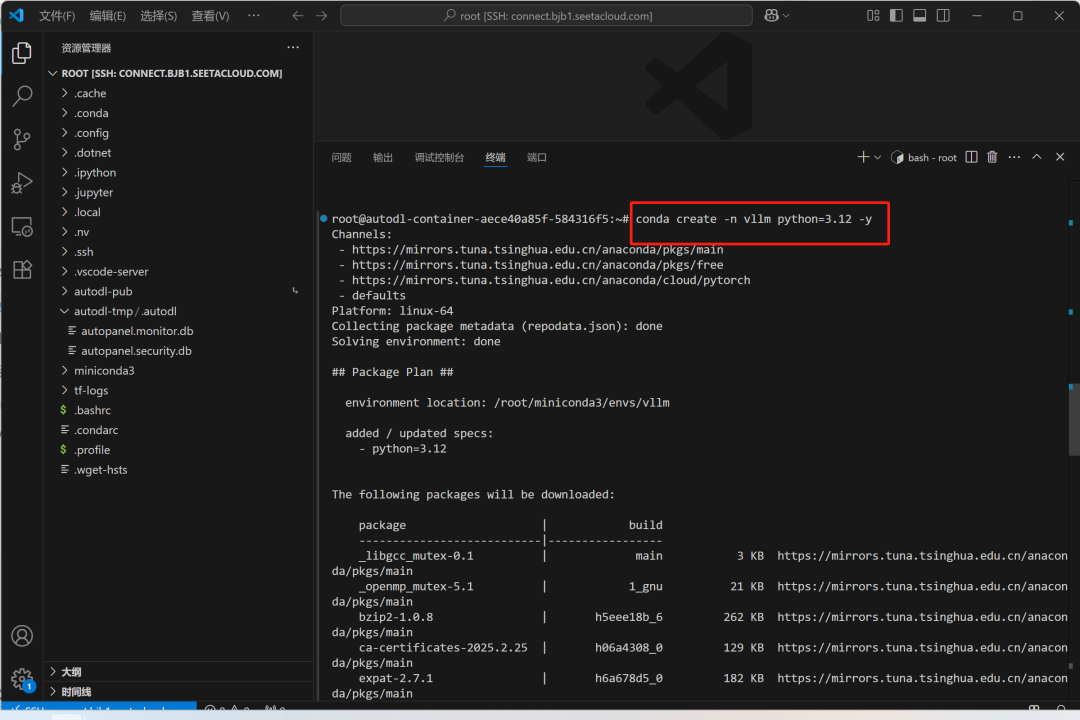This screenshot has height=720, width=1080.
Task: Expand the 大纲 section
Action: click(x=179, y=672)
